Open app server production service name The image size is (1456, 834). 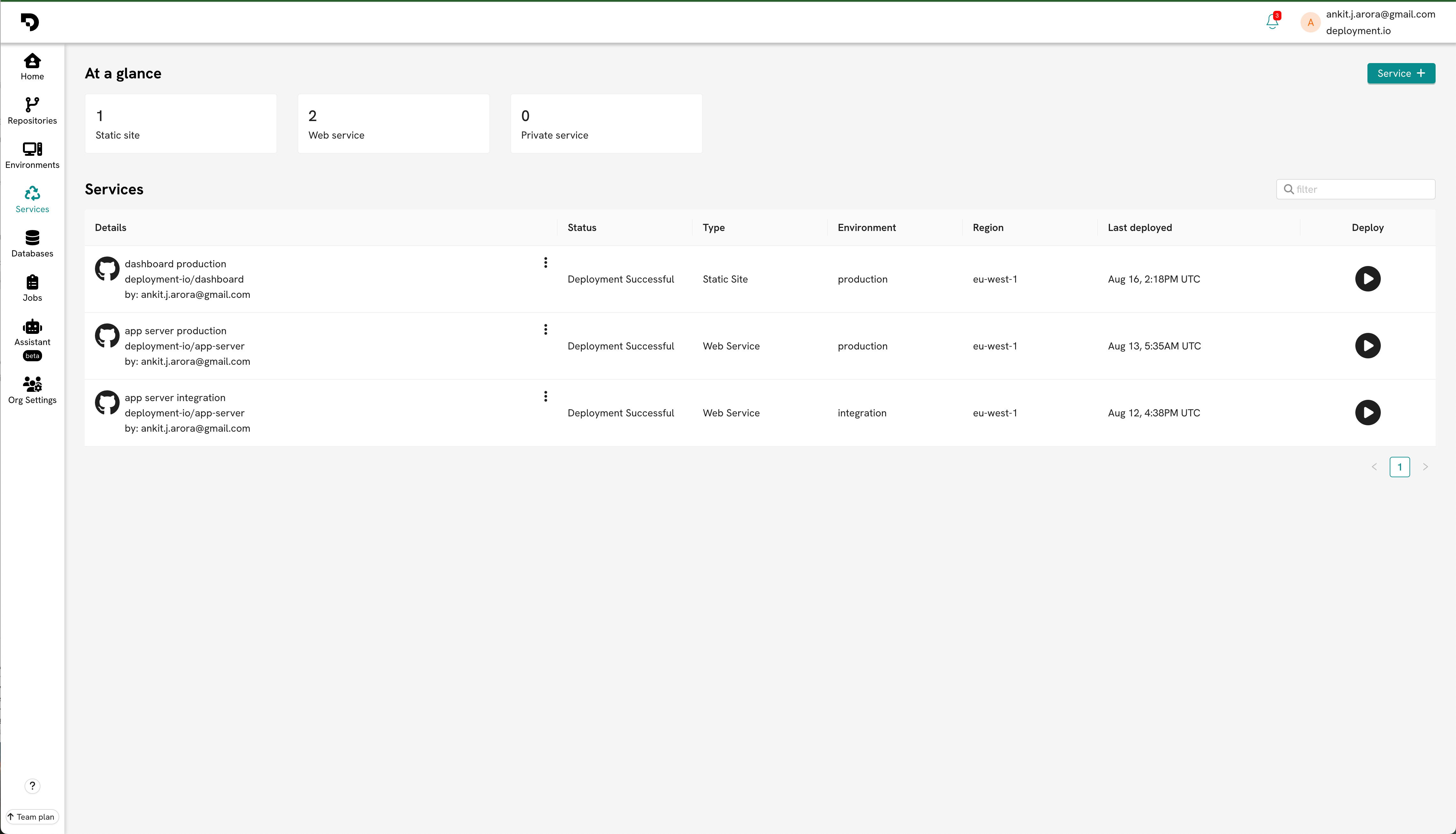(175, 330)
